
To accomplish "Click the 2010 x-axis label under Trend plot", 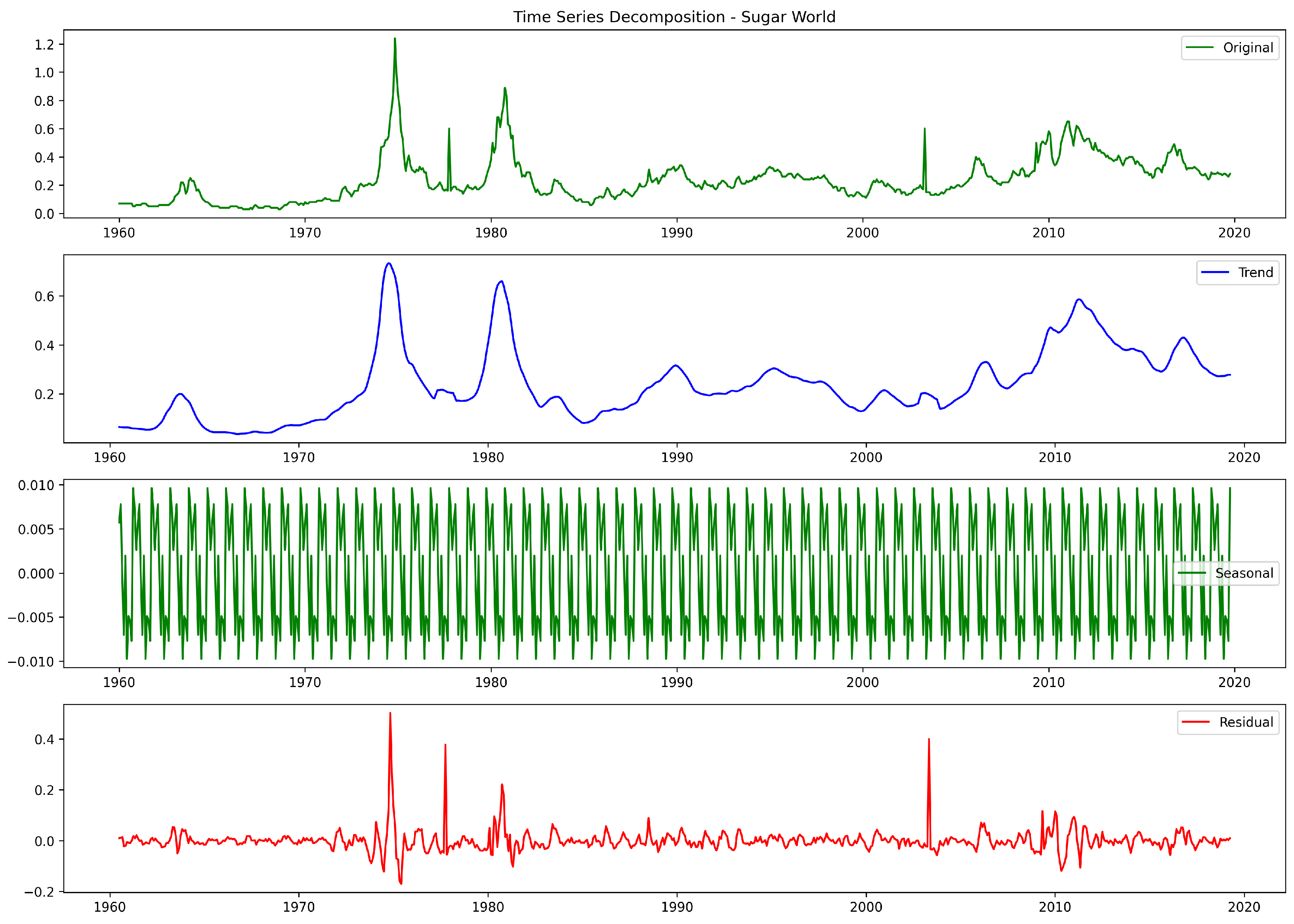I will [x=1055, y=458].
